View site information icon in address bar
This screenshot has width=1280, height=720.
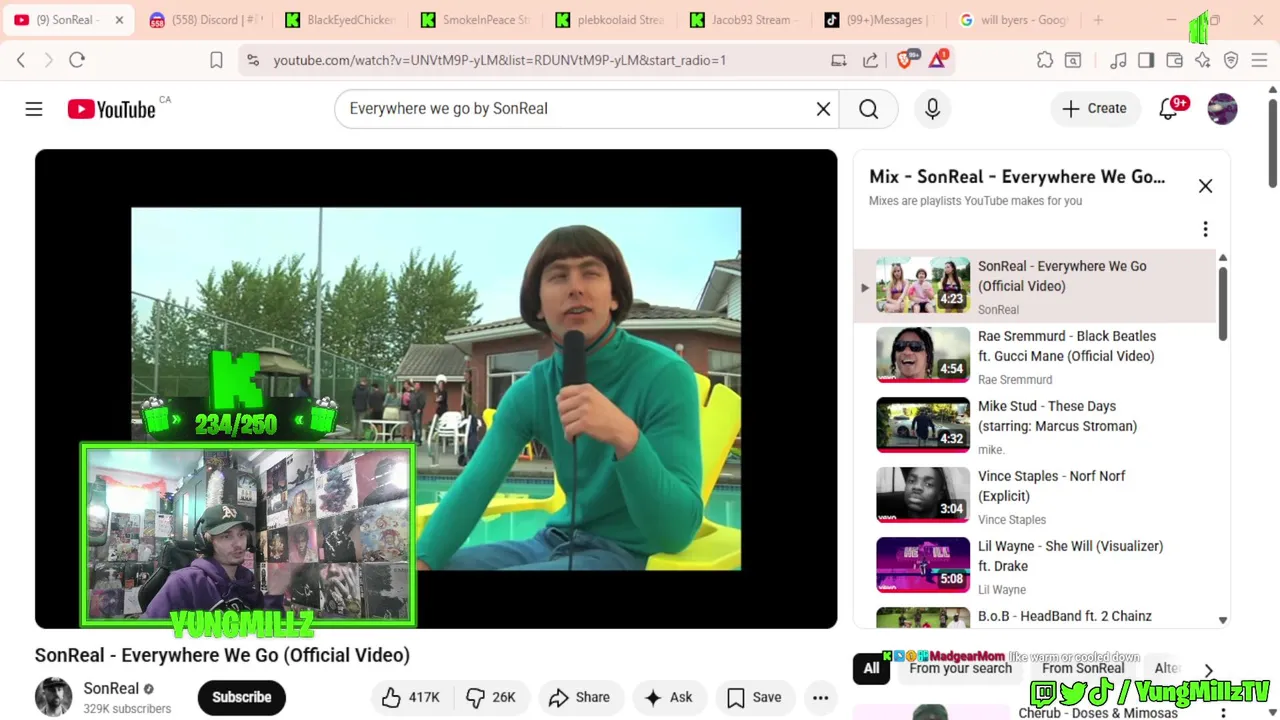(253, 60)
